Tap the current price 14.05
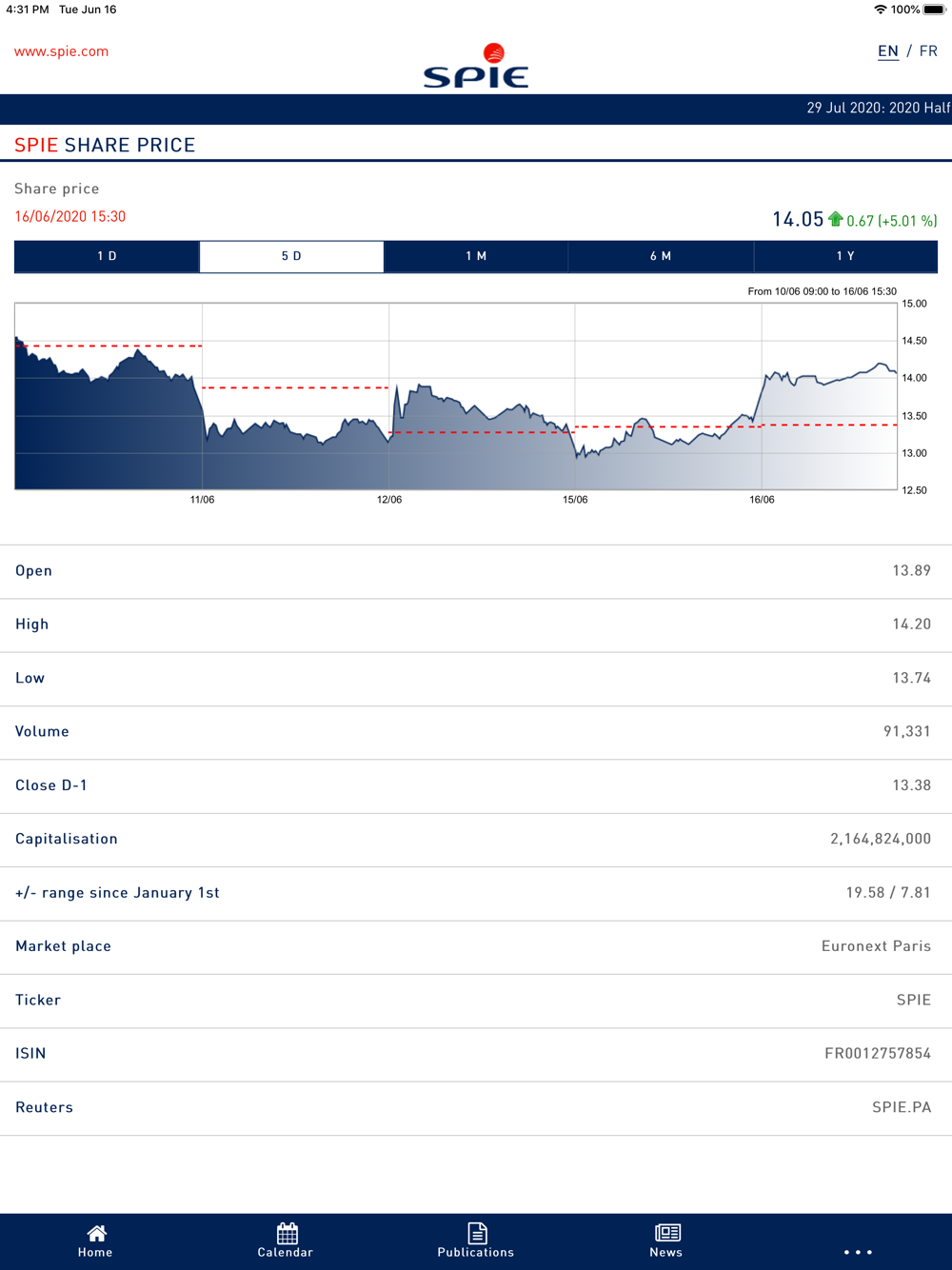Screen dimensions: 952x1270 point(798,220)
